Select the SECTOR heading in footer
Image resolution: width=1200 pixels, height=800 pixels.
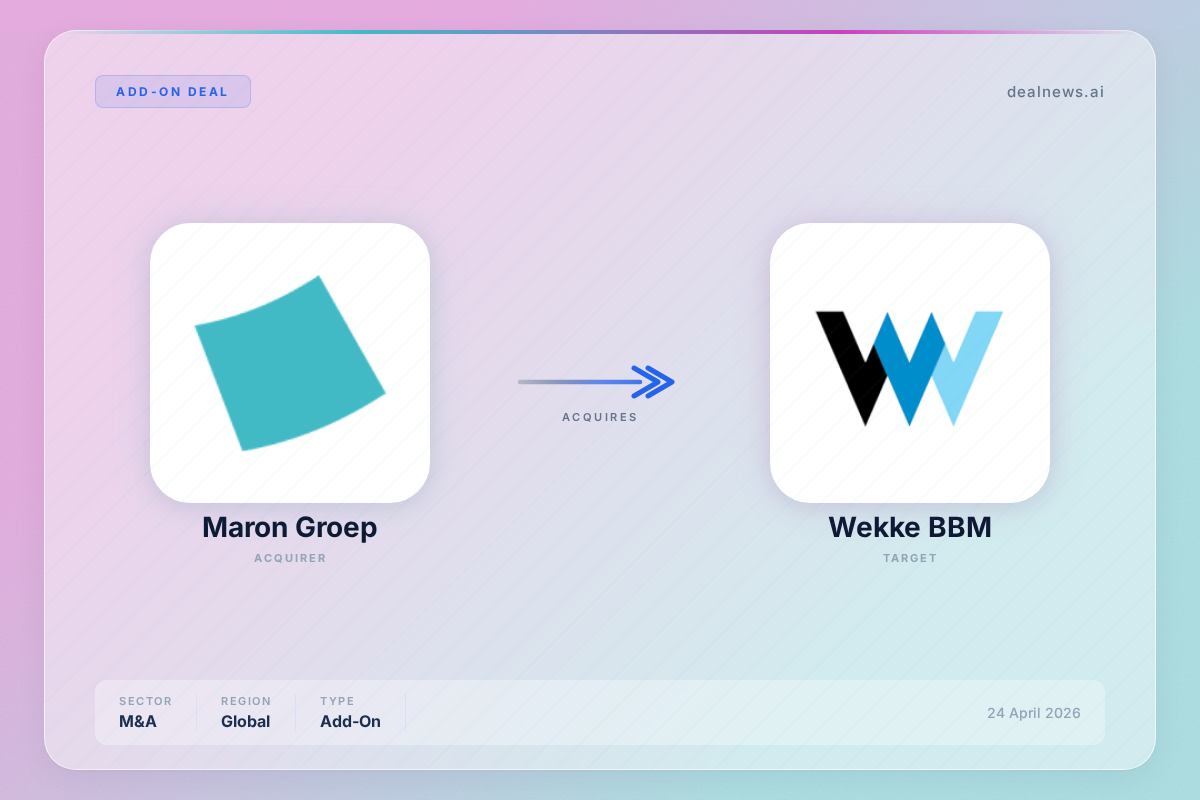(145, 701)
